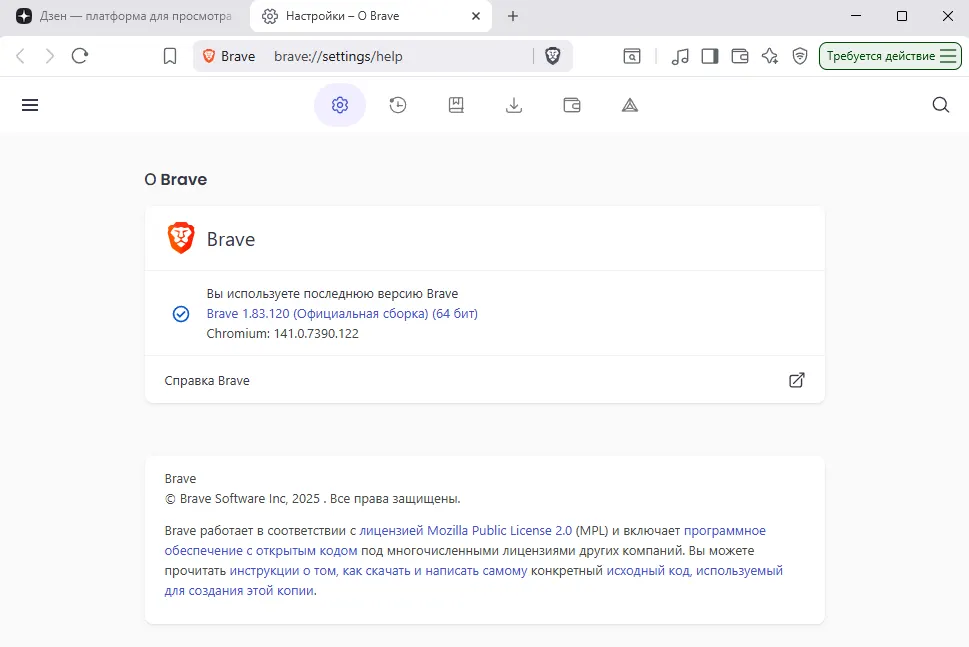Open the History clock icon

pyautogui.click(x=397, y=104)
